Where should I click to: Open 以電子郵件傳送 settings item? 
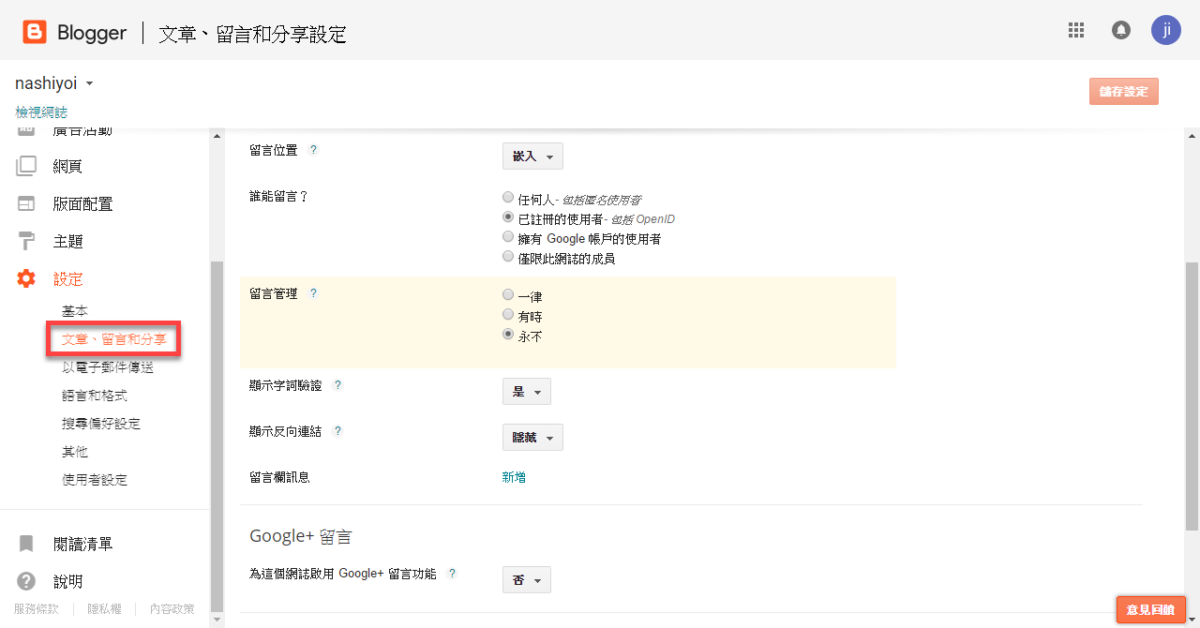click(108, 368)
